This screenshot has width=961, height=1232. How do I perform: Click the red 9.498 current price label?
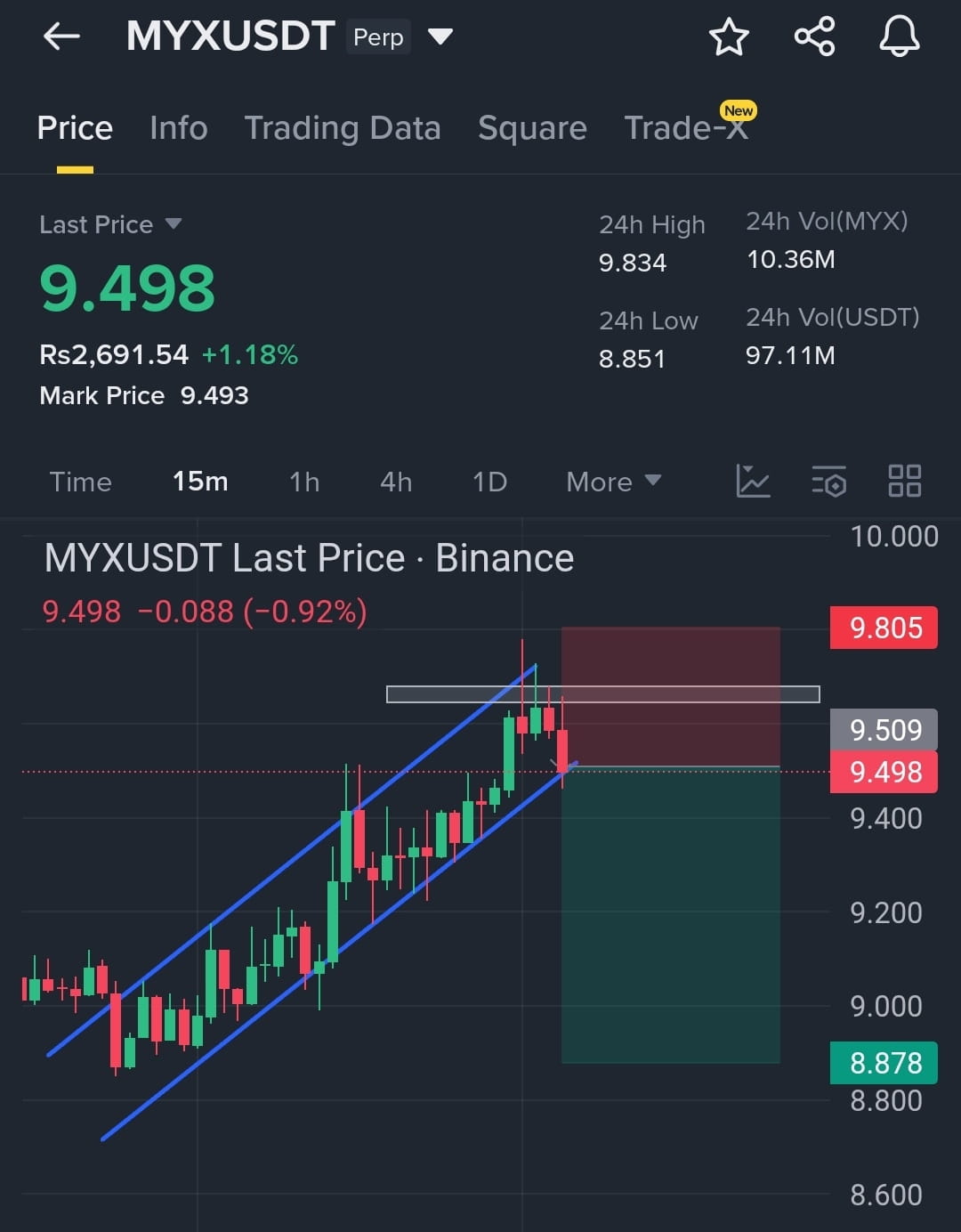(x=884, y=772)
